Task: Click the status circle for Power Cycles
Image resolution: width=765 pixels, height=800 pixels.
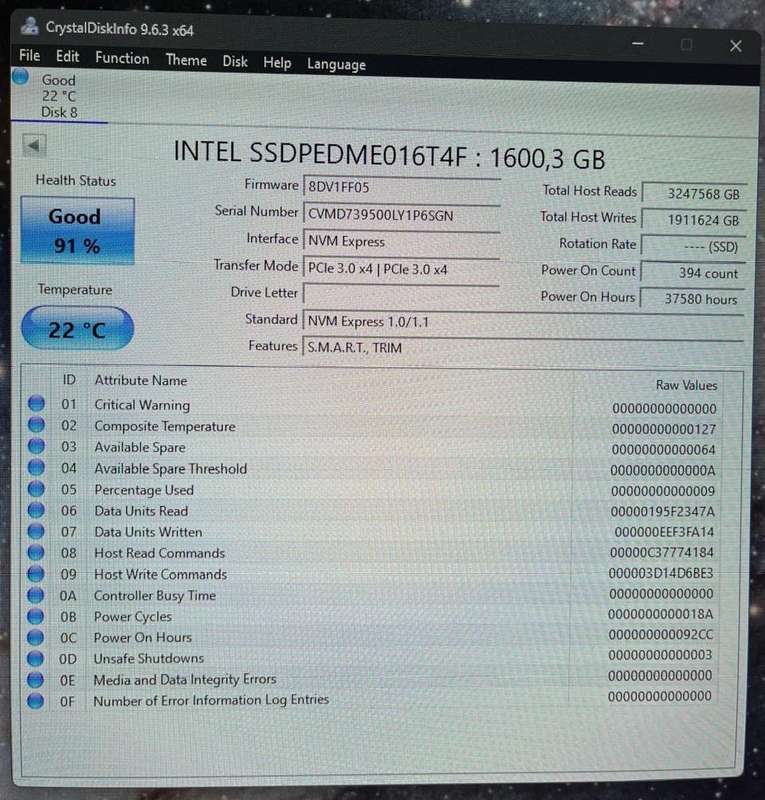Action: pyautogui.click(x=35, y=616)
